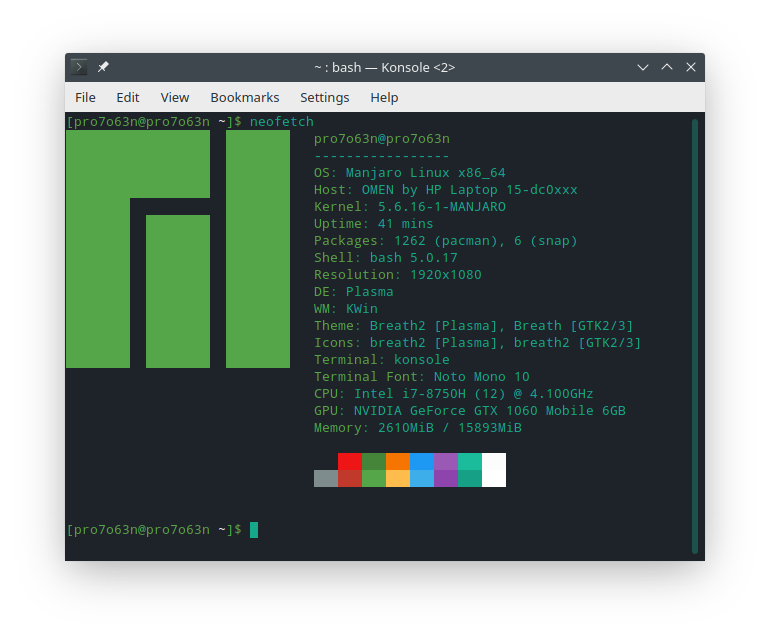Screen dimensions: 770x638
Task: Open the Bookmarks menu
Action: (245, 97)
